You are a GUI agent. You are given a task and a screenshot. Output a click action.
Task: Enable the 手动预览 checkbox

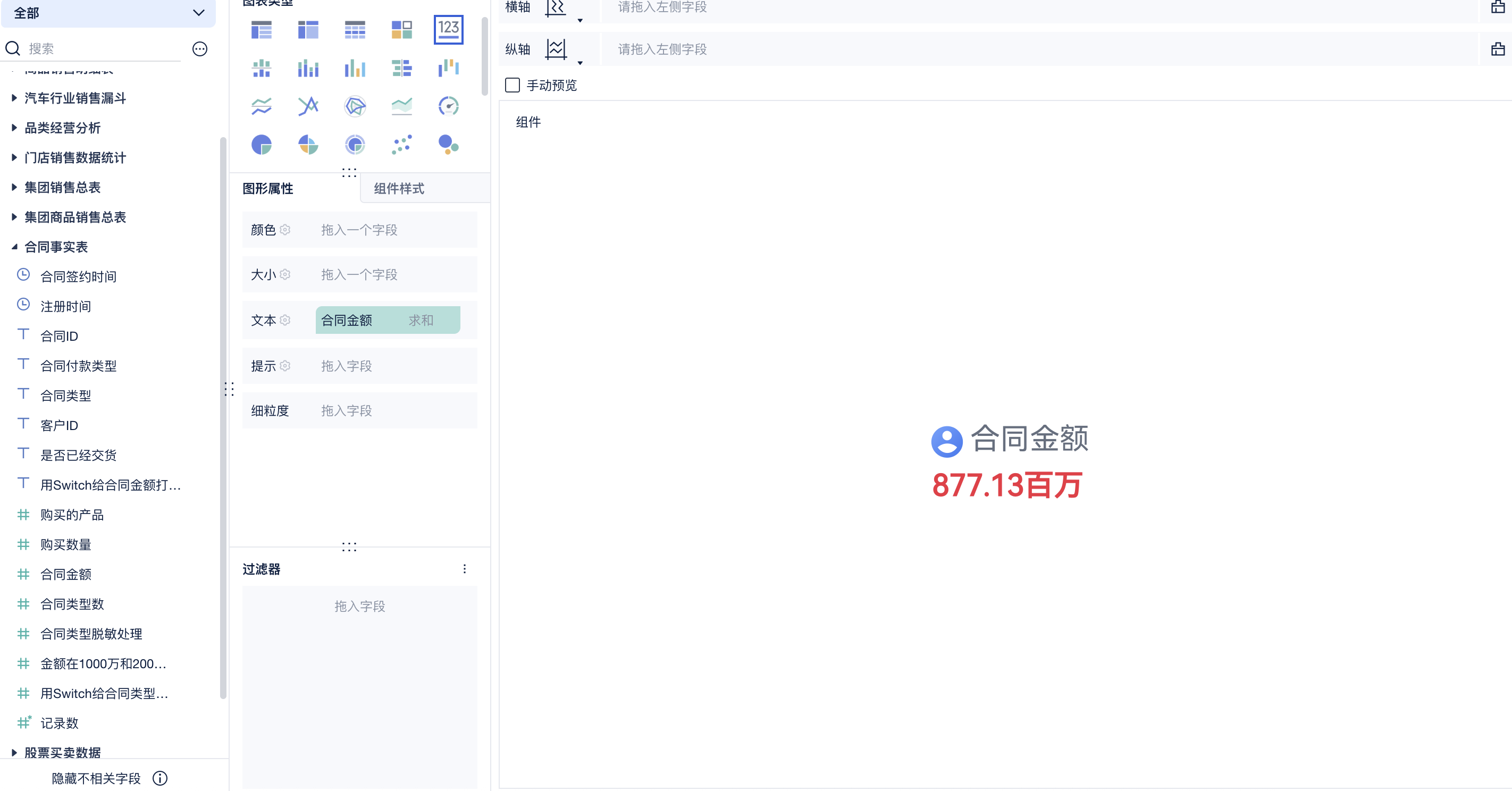[513, 85]
